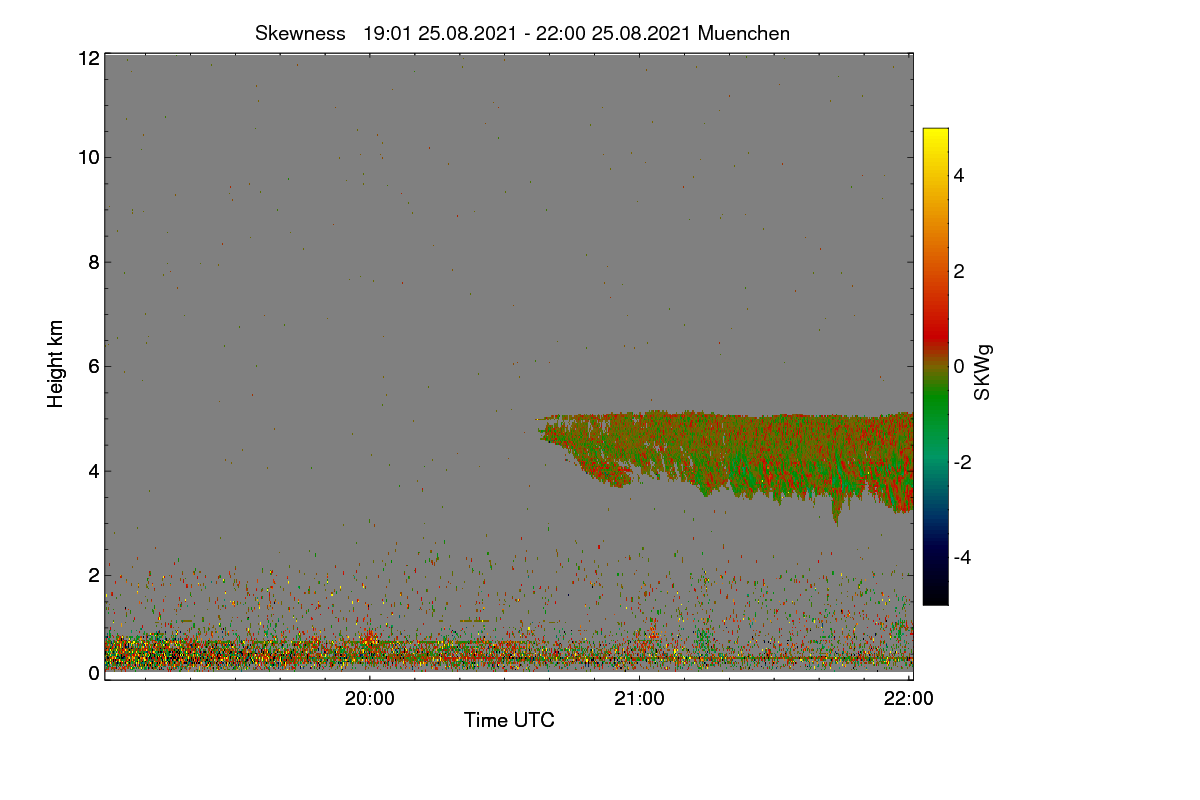Click the "SKWg" colorbar label
Image resolution: width=1200 pixels, height=800 pixels.
click(x=983, y=372)
